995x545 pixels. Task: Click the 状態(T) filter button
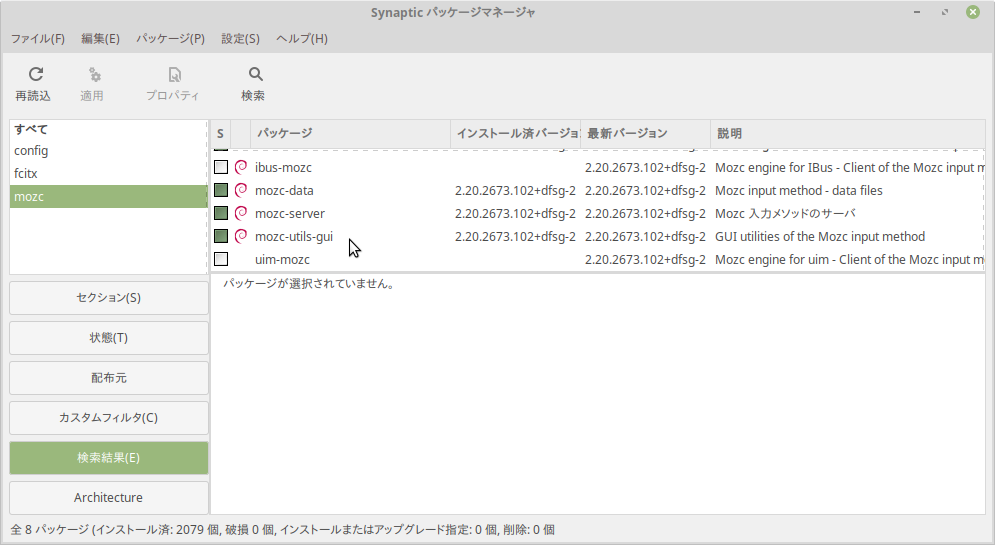pyautogui.click(x=109, y=338)
